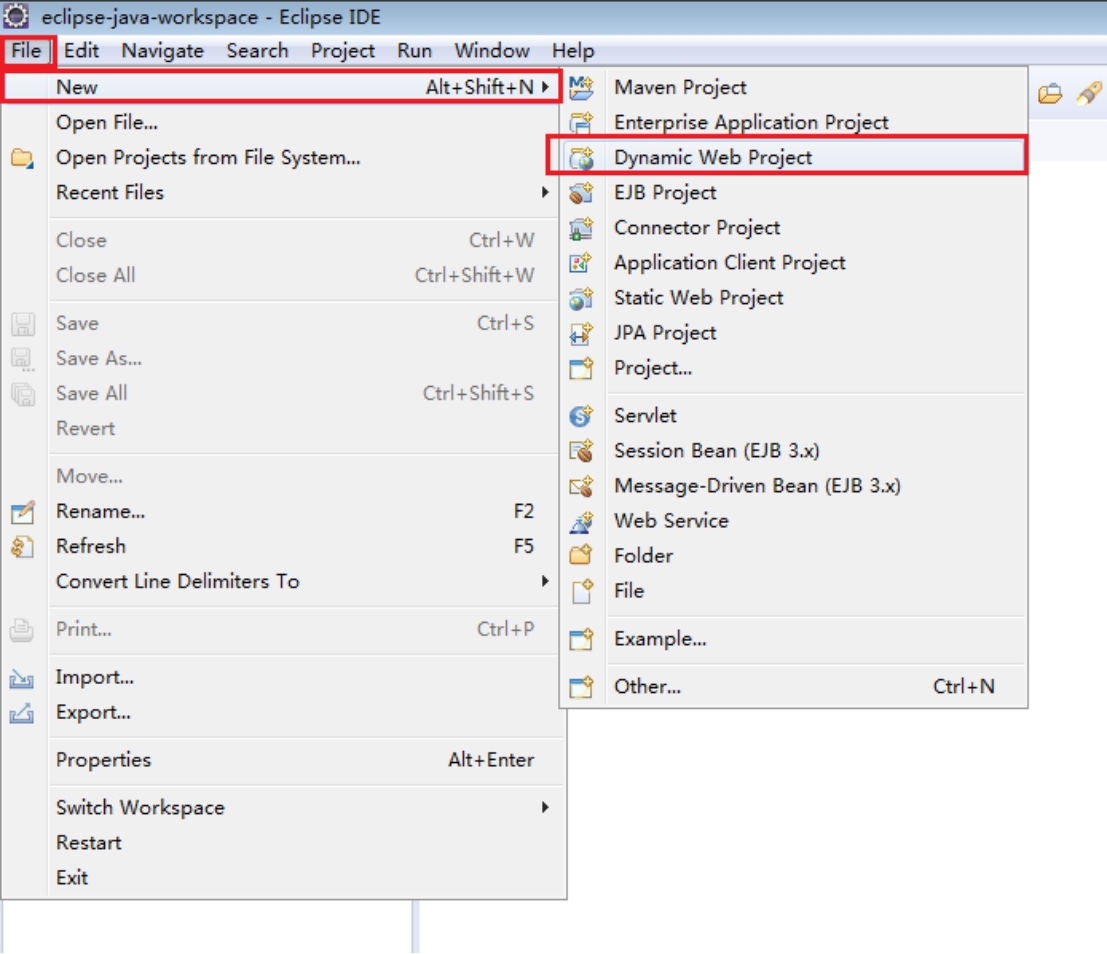The height and width of the screenshot is (954, 1107).
Task: Click the generic Project... wizard icon
Action: pos(581,368)
